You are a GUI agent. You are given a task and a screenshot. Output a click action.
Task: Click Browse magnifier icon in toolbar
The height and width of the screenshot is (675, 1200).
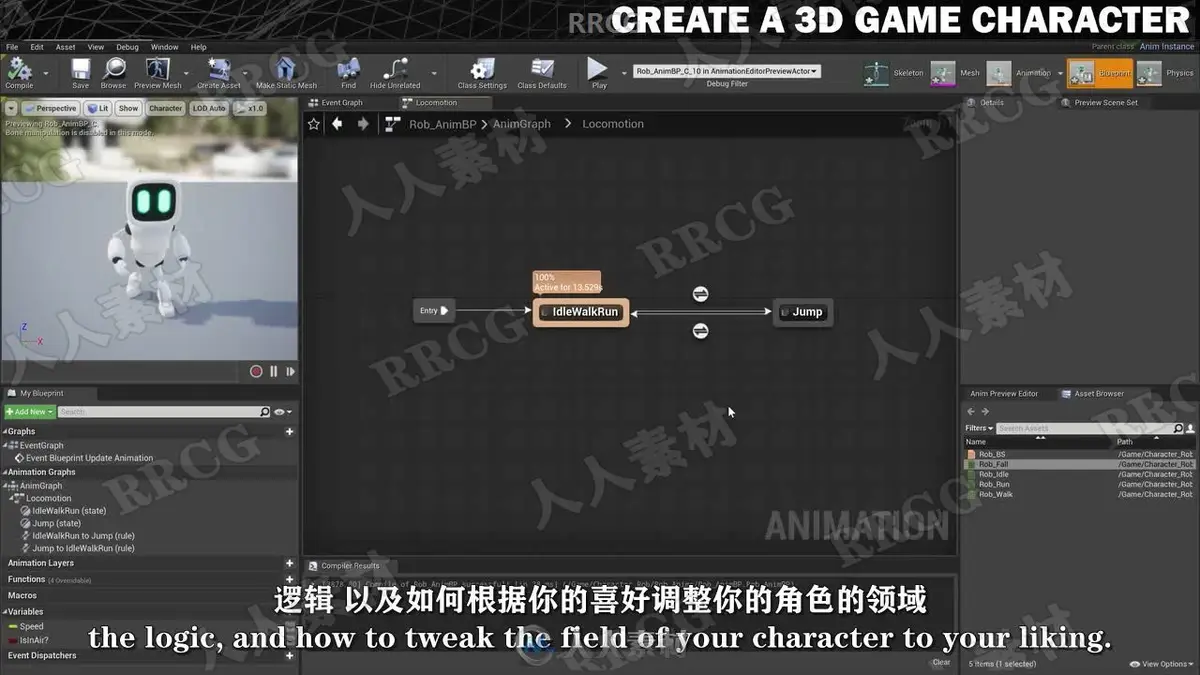tap(114, 69)
